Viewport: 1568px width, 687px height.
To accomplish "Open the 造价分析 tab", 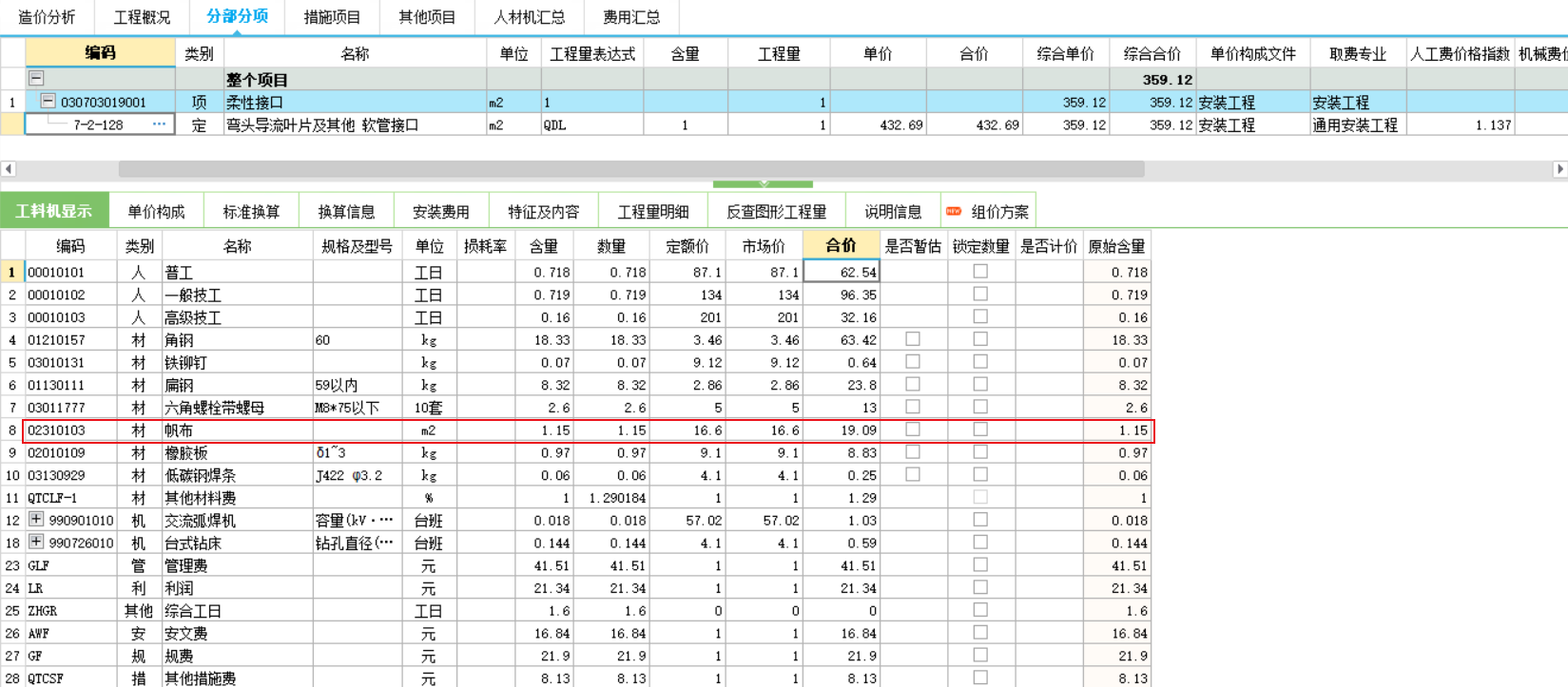I will 47,17.
